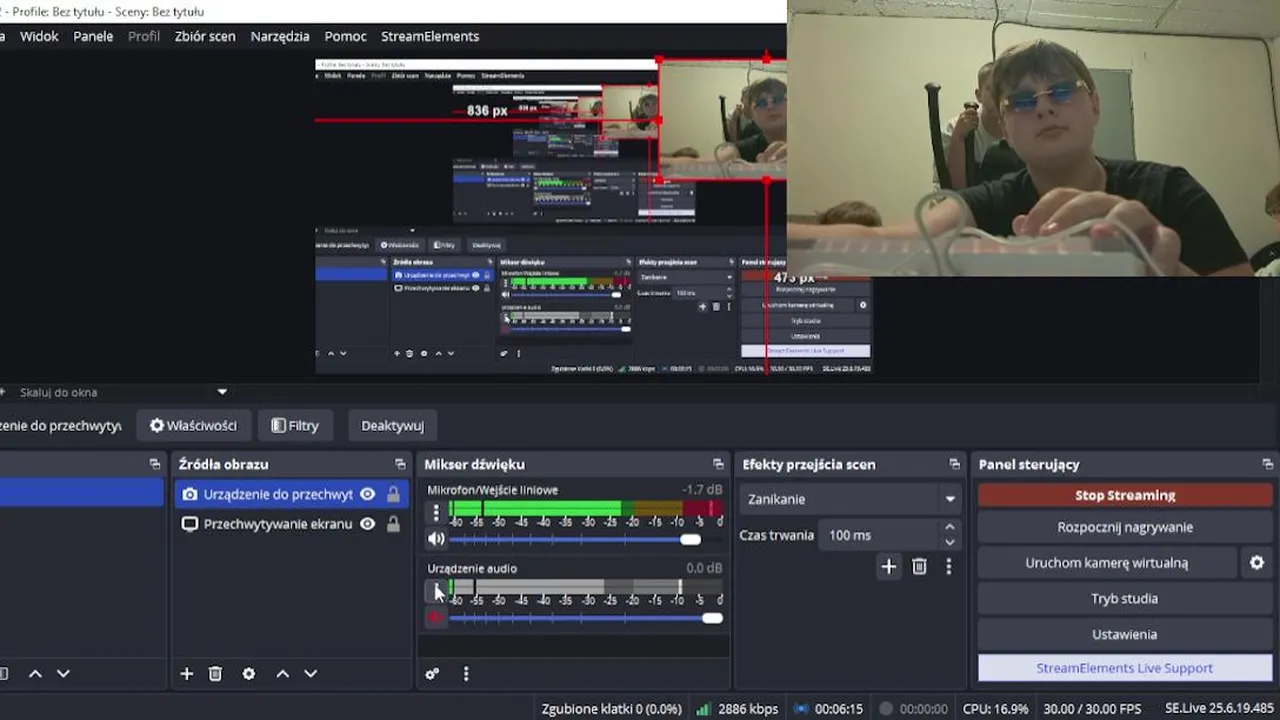Viewport: 1280px width, 720px height.
Task: Undock the Efekty przejścia scen panel
Action: tap(954, 464)
